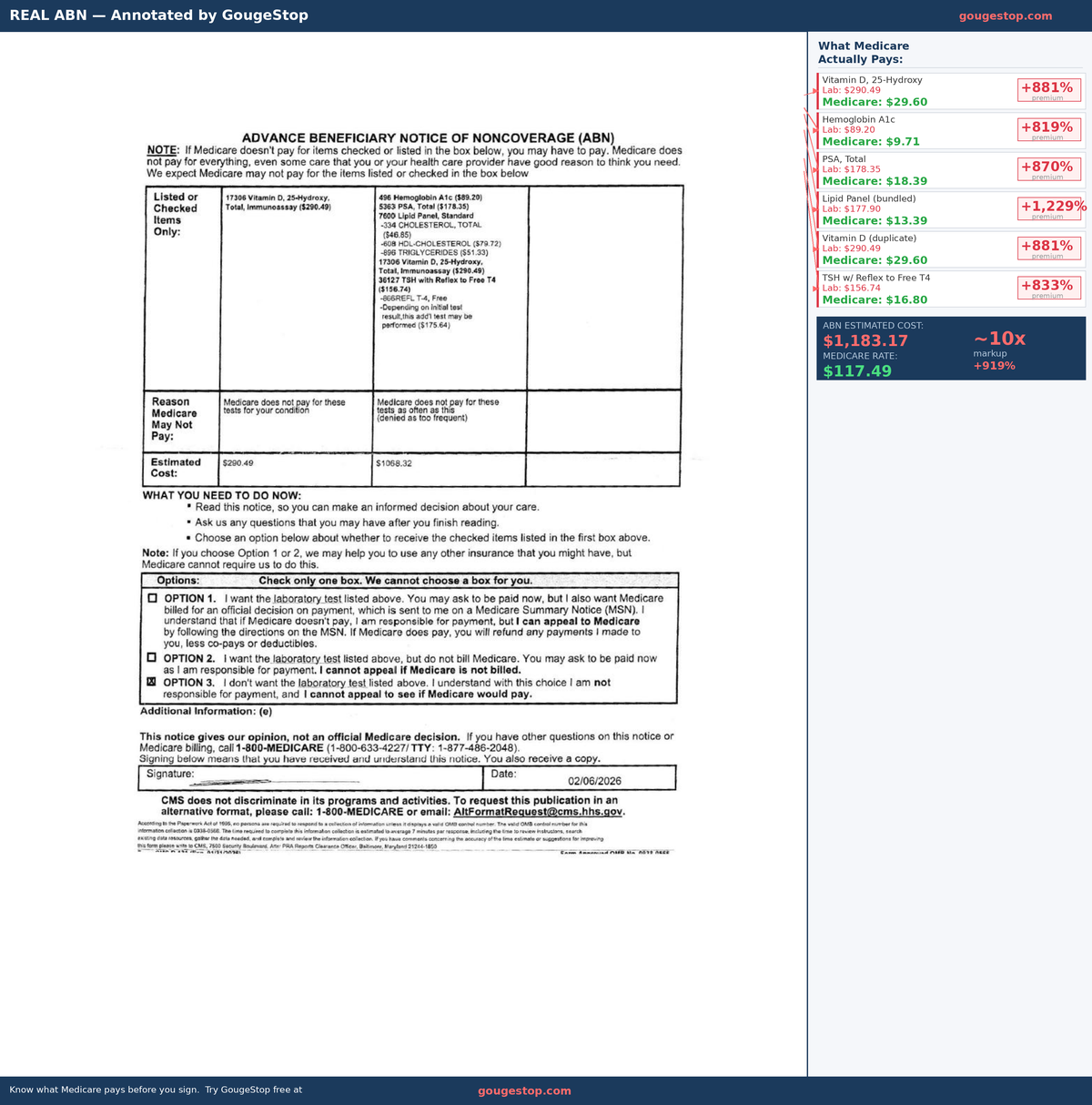
Task: Click the +833% badge for TSH with Reflex
Action: tap(1048, 287)
